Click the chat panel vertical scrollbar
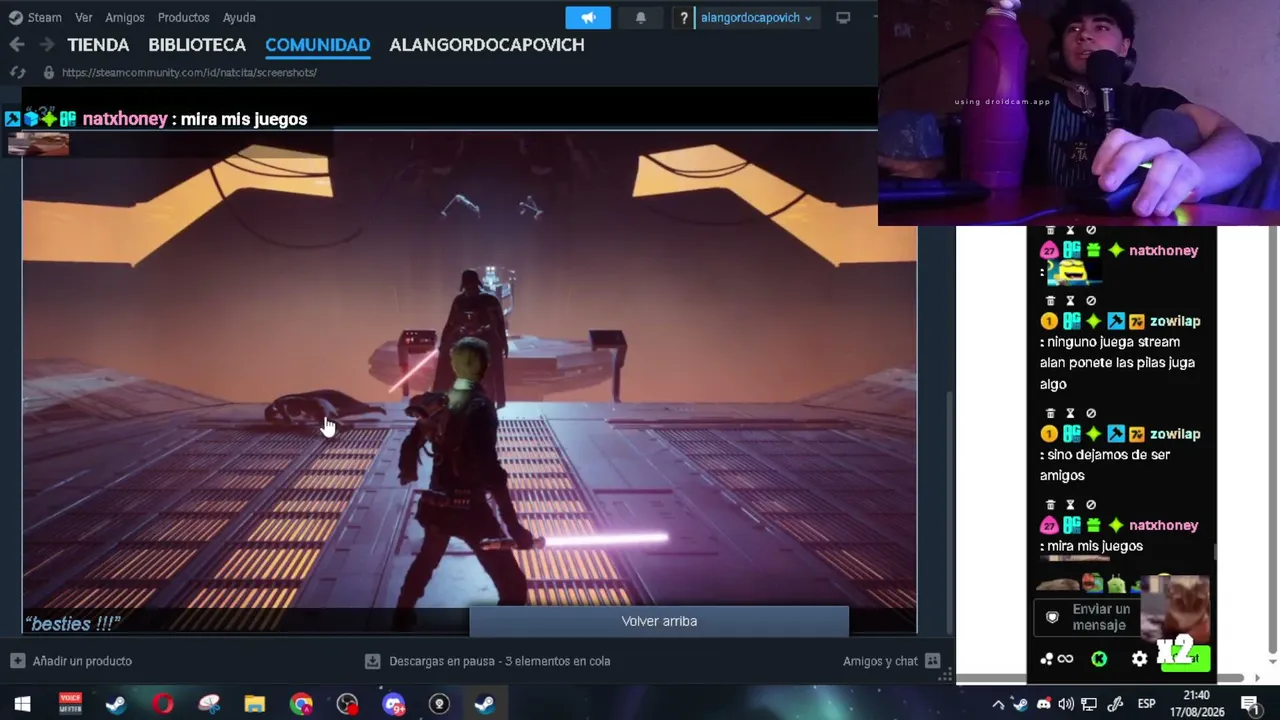Image resolution: width=1280 pixels, height=720 pixels. [1216, 552]
